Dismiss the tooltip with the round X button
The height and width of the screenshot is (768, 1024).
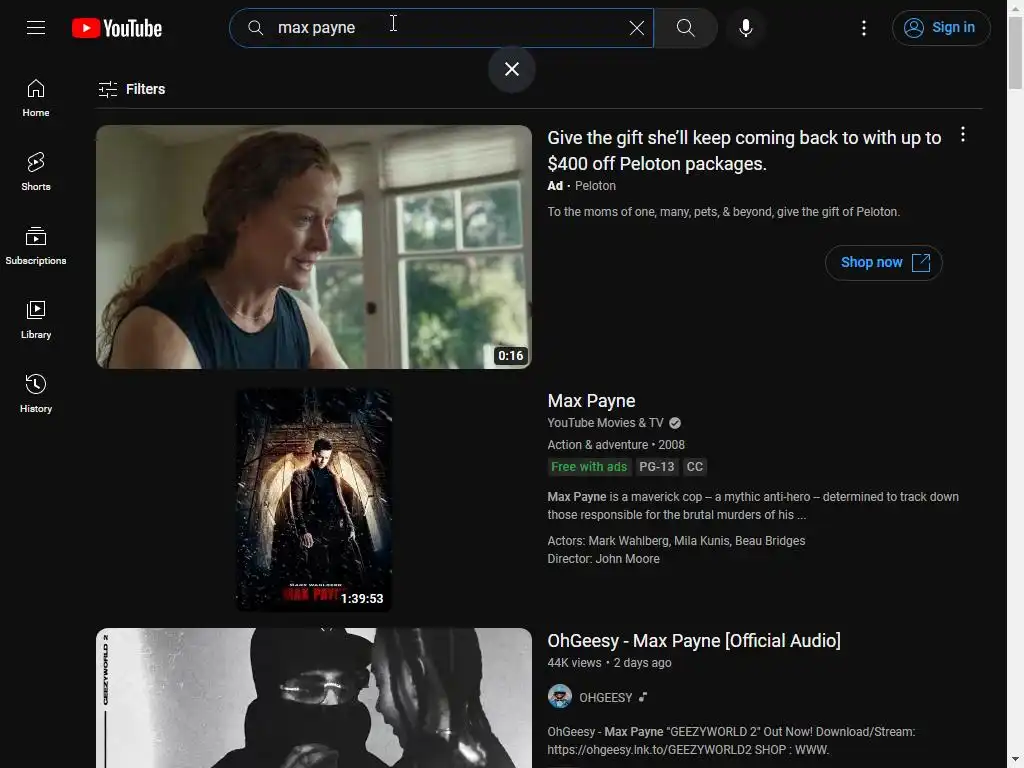pos(512,69)
